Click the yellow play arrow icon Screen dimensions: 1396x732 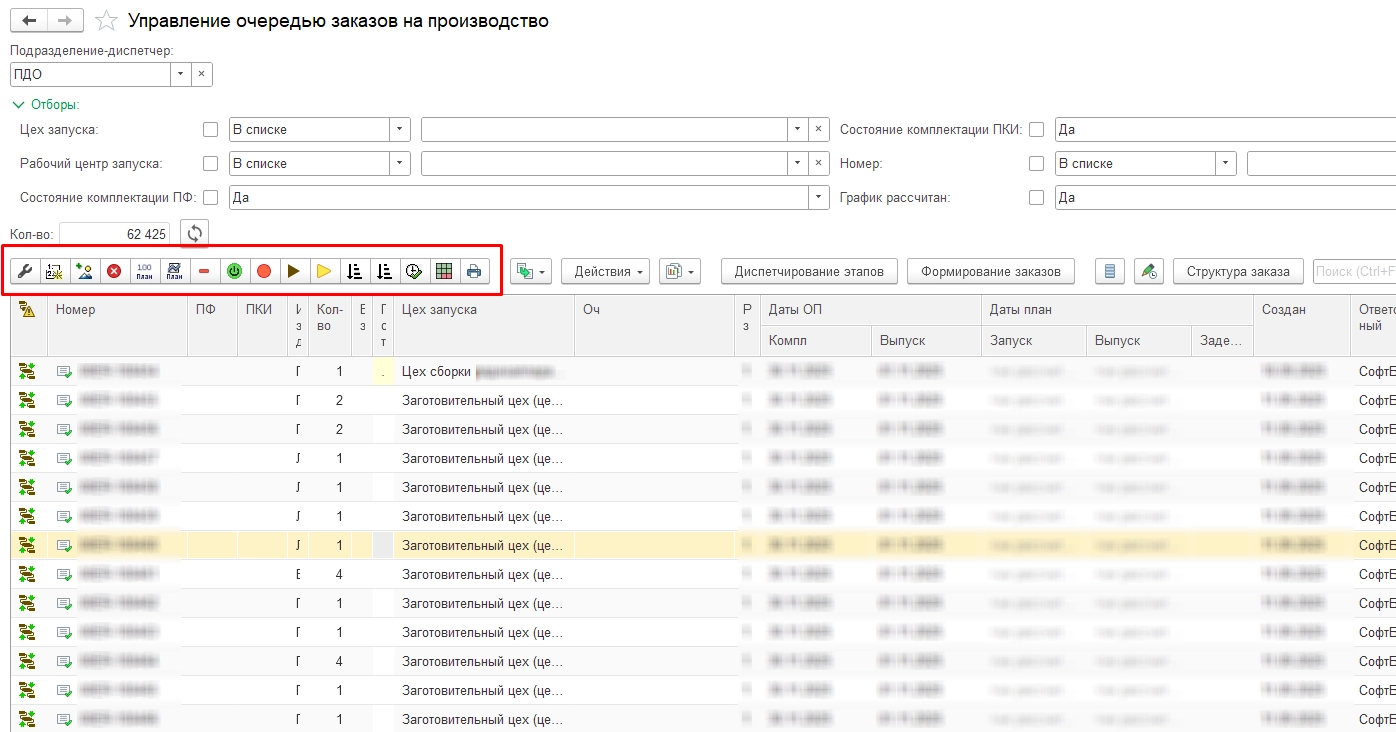tap(324, 271)
